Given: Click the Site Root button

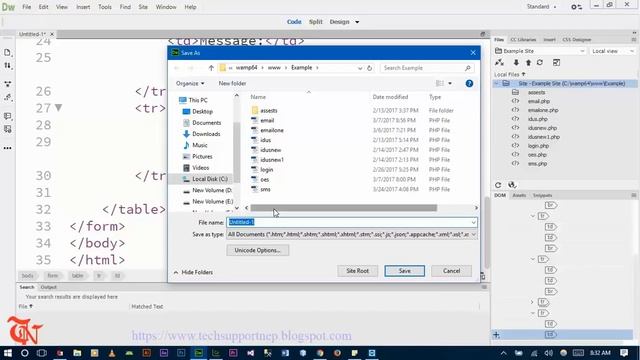Looking at the screenshot, I should point(358,271).
